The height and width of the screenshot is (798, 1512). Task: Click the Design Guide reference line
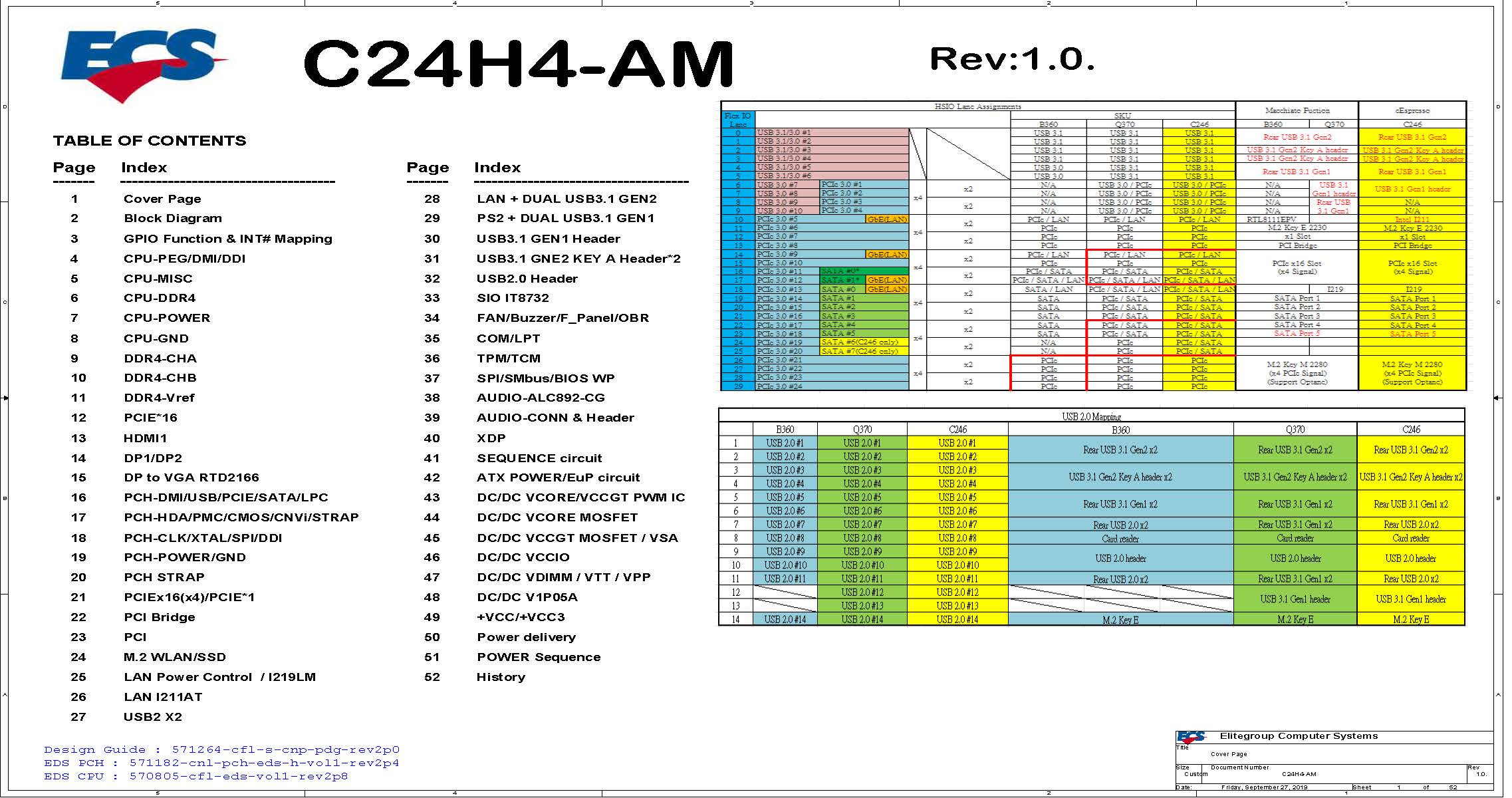coord(221,749)
